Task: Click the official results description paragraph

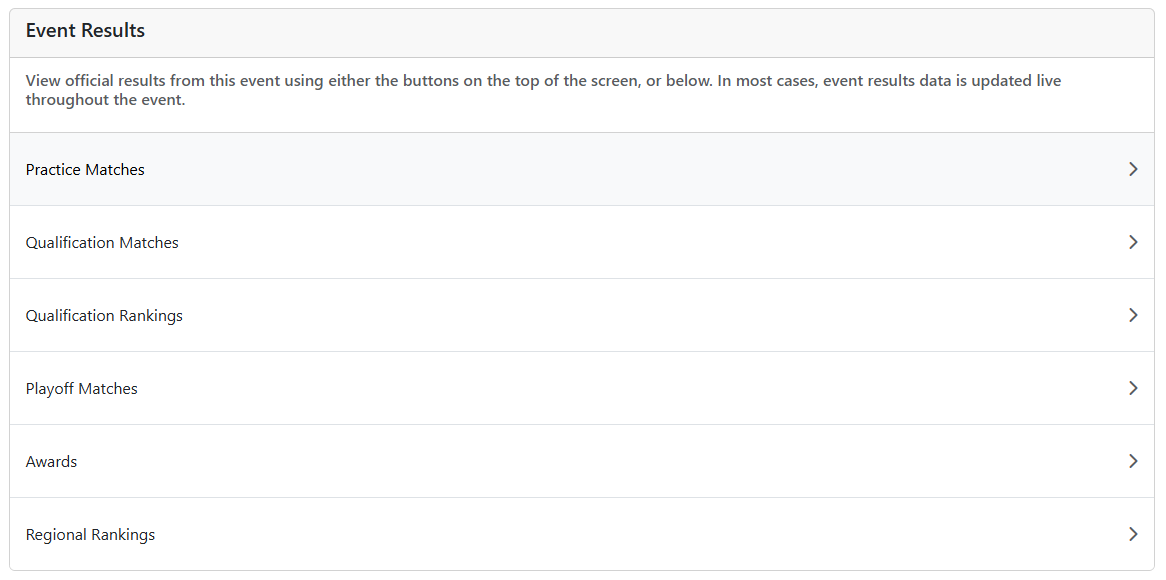Action: tap(543, 90)
